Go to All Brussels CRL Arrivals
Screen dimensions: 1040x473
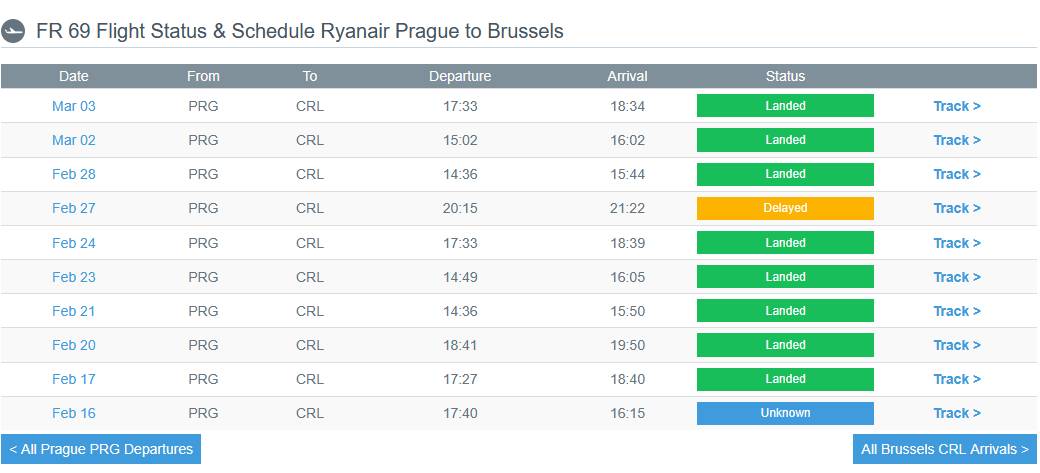pyautogui.click(x=944, y=449)
